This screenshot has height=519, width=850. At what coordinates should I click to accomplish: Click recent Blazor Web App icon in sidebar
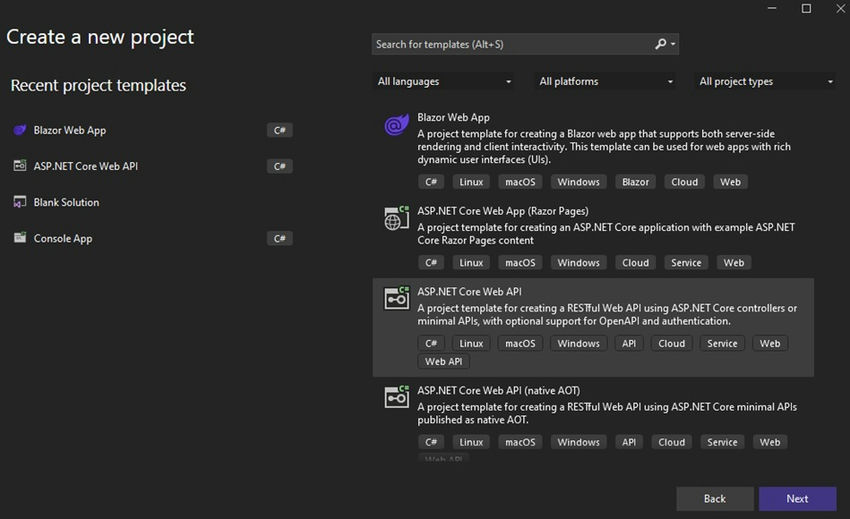pos(19,130)
